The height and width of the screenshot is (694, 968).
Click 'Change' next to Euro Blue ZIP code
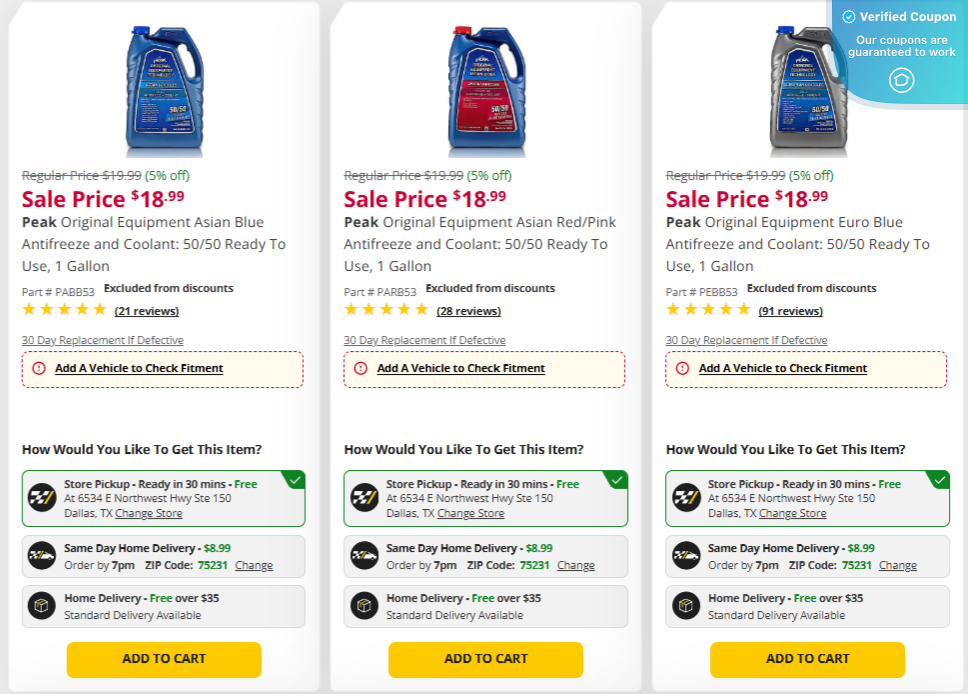(898, 565)
